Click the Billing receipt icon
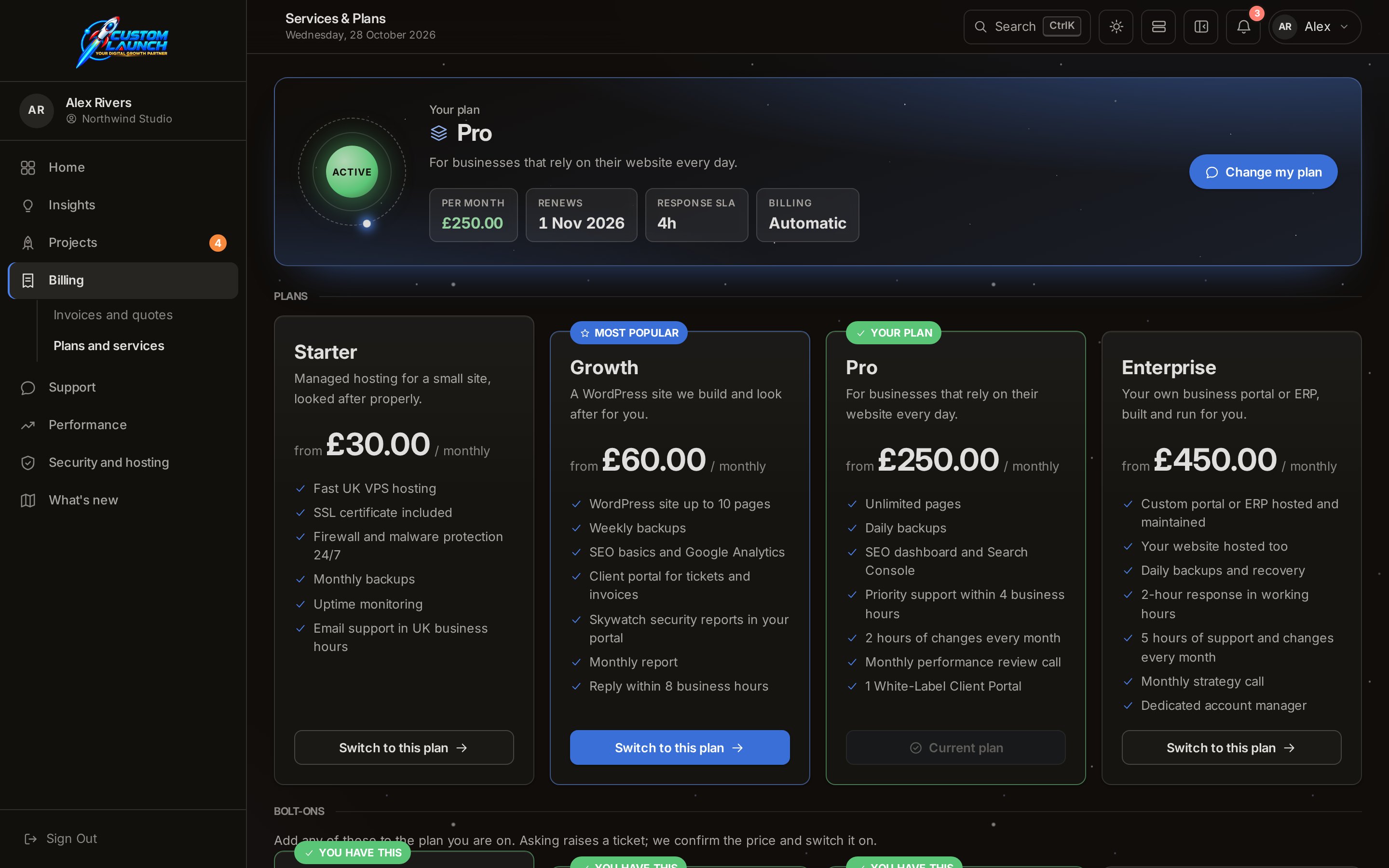1389x868 pixels. (28, 281)
